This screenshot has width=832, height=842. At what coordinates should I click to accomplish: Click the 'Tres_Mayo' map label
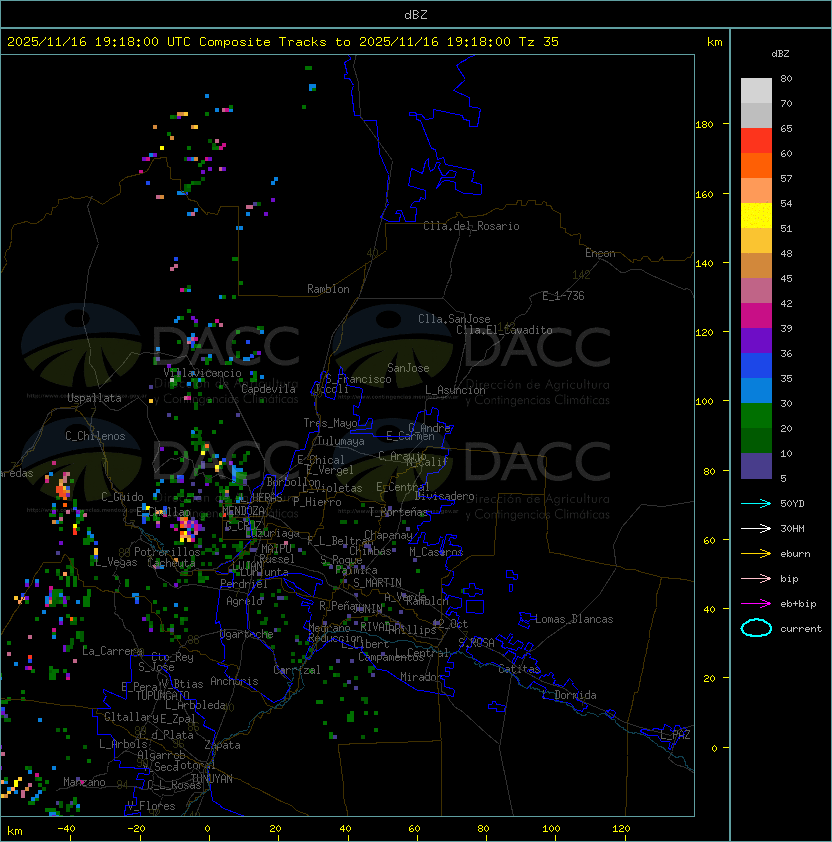[330, 423]
